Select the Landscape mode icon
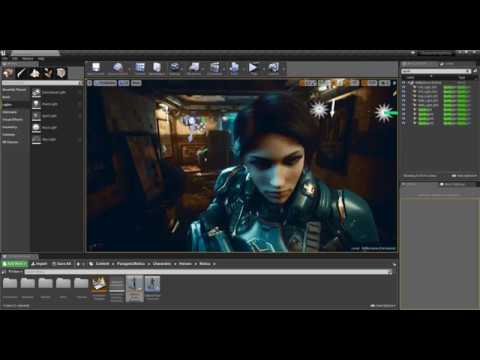The image size is (480, 360). click(35, 73)
